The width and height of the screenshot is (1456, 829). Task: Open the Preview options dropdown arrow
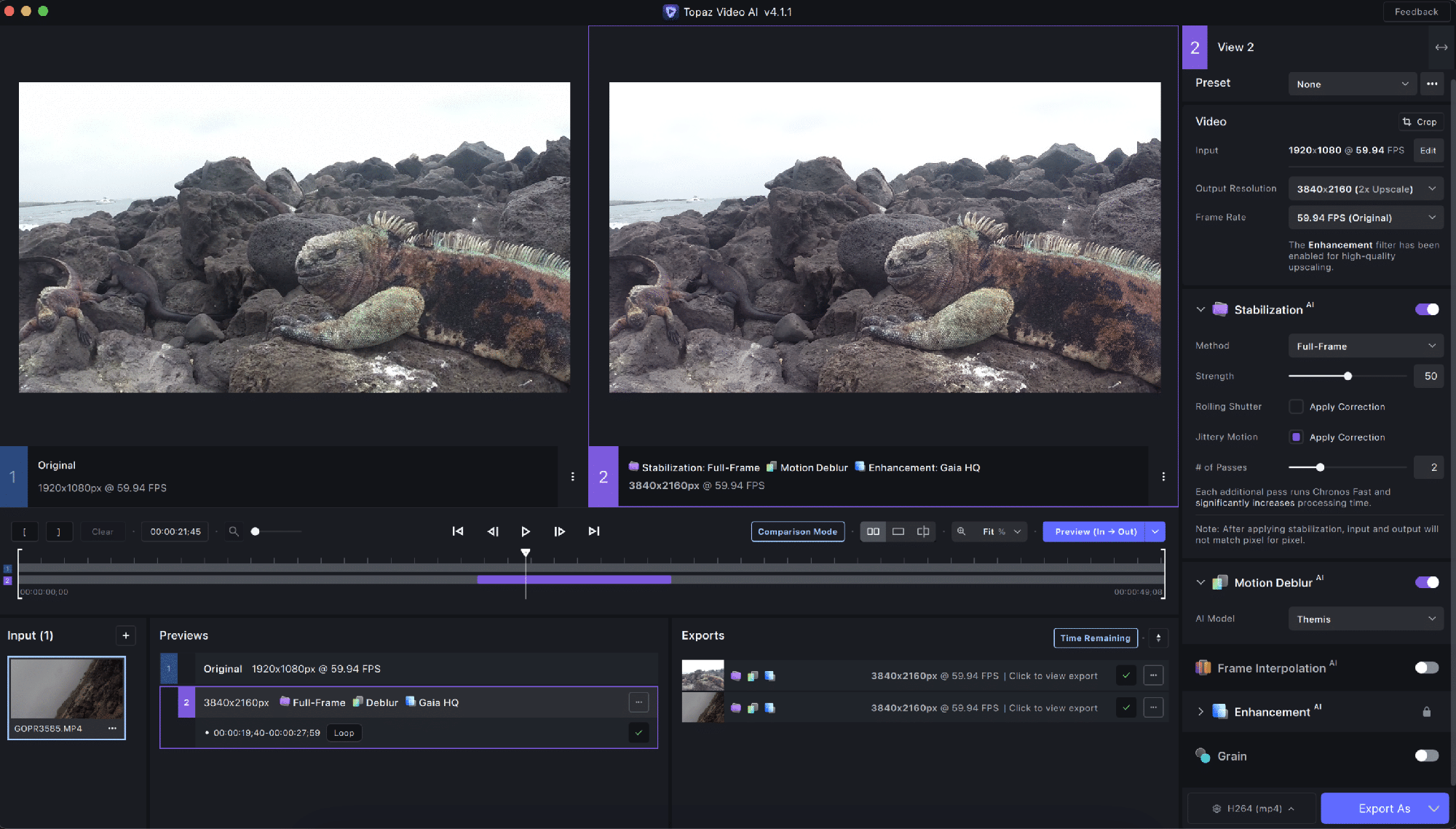(1155, 531)
